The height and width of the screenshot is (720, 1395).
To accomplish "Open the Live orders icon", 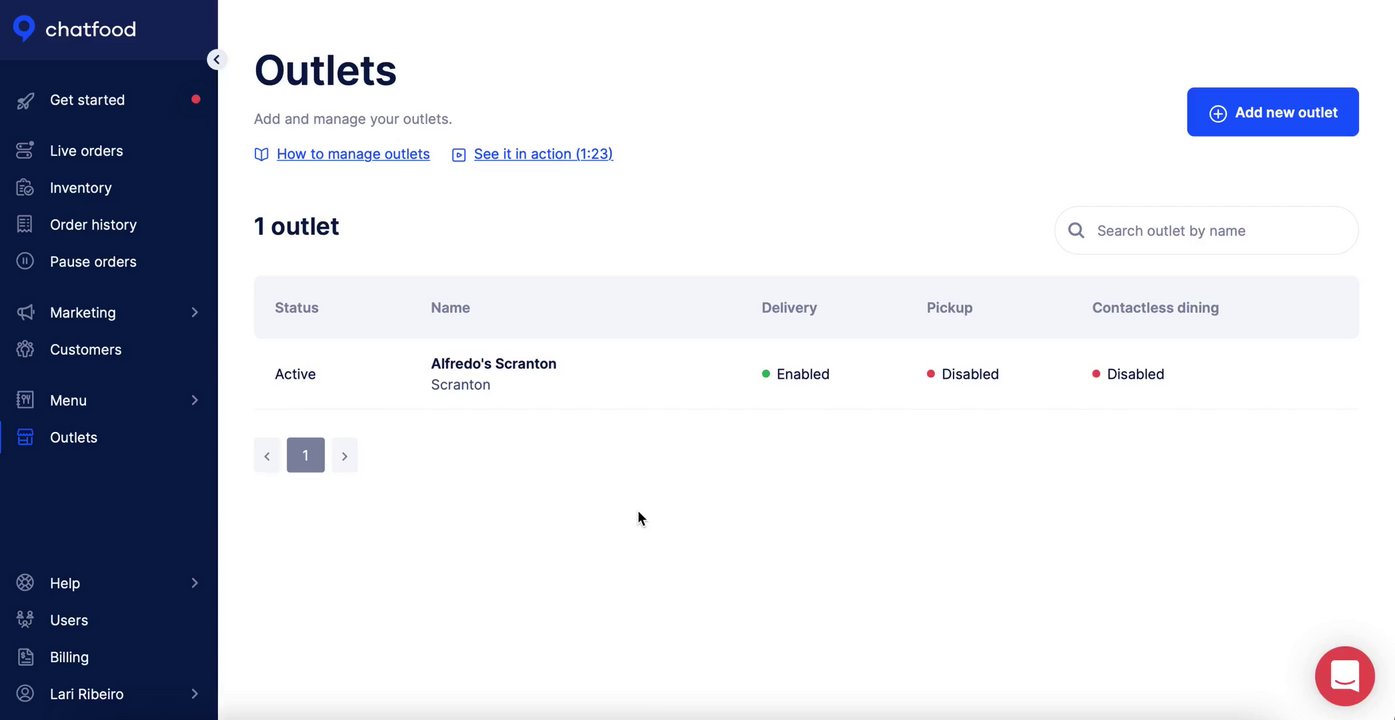I will pos(26,151).
